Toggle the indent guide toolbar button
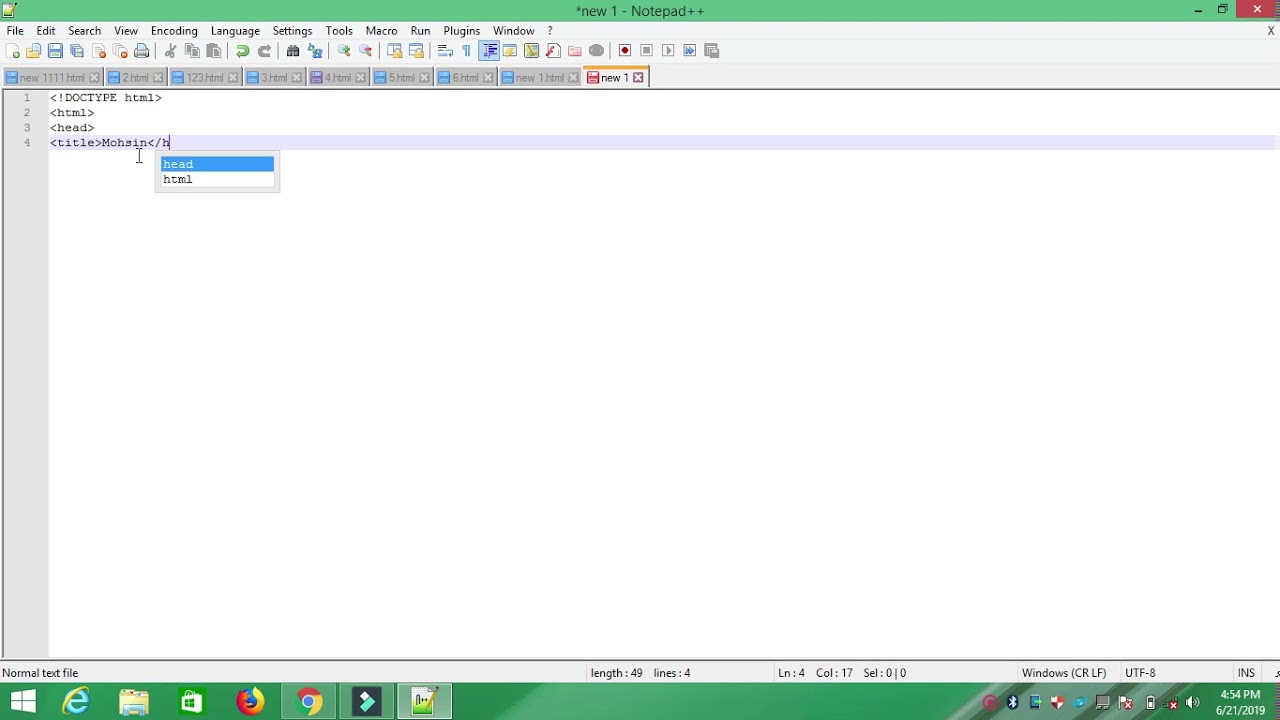Viewport: 1280px width, 720px height. click(x=489, y=51)
